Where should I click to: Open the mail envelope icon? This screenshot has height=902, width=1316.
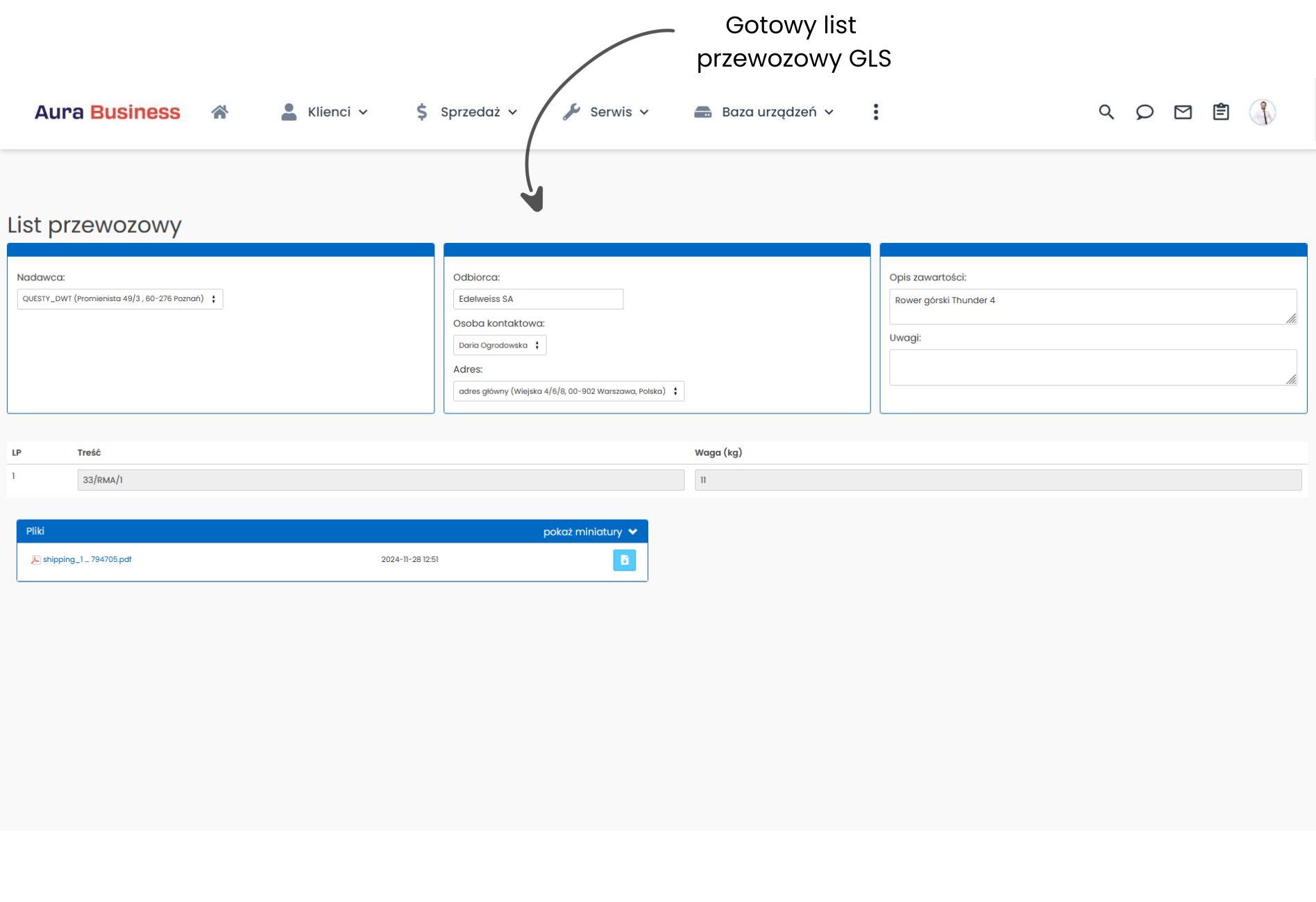coord(1183,112)
